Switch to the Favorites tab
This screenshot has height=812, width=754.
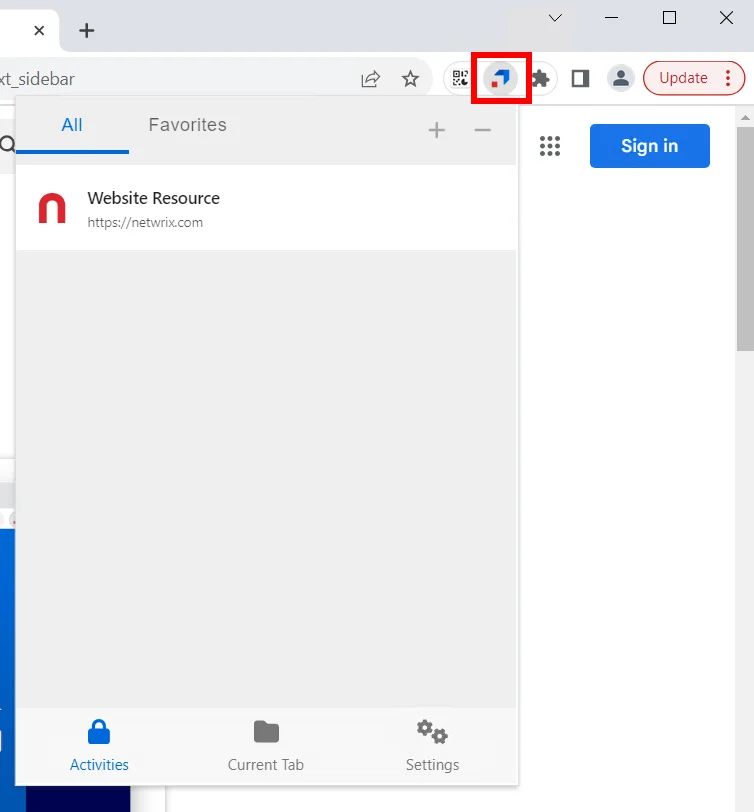[187, 125]
